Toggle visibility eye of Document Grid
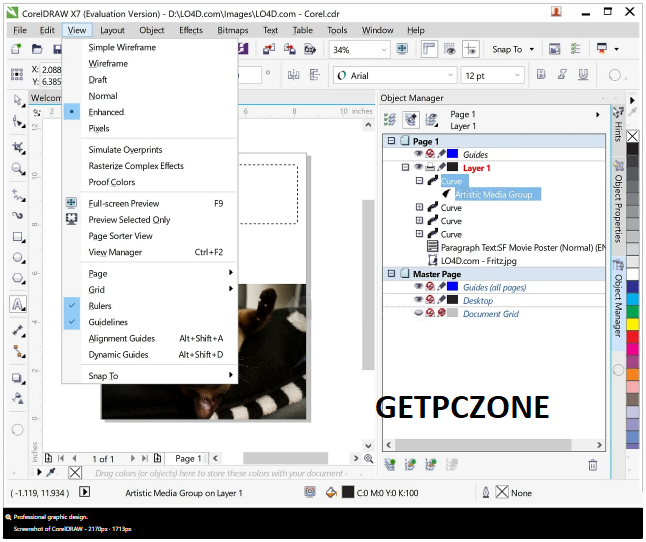 pyautogui.click(x=419, y=313)
